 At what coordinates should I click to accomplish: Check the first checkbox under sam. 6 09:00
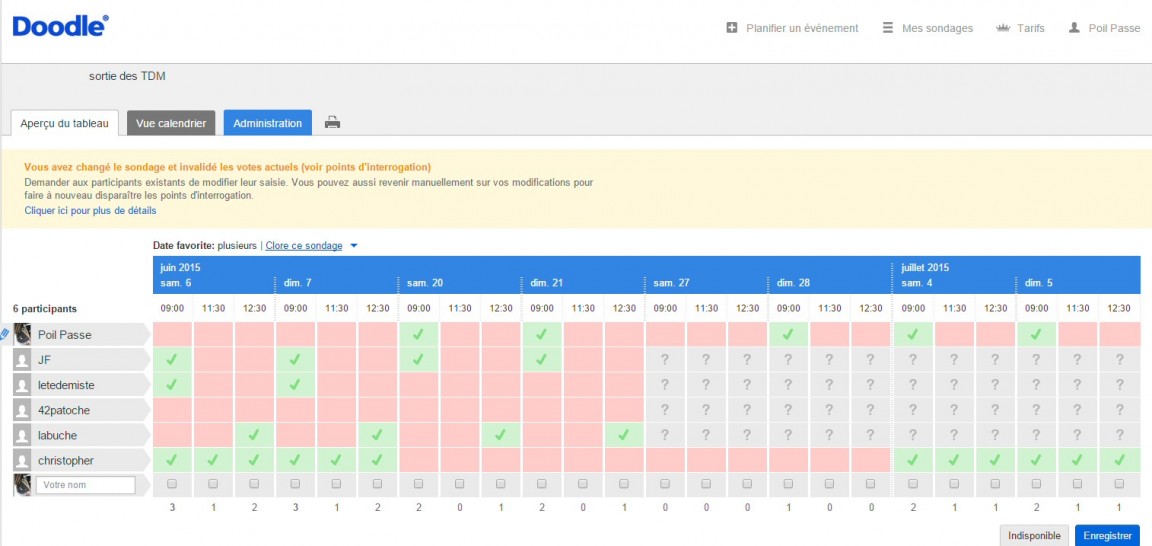click(x=172, y=484)
